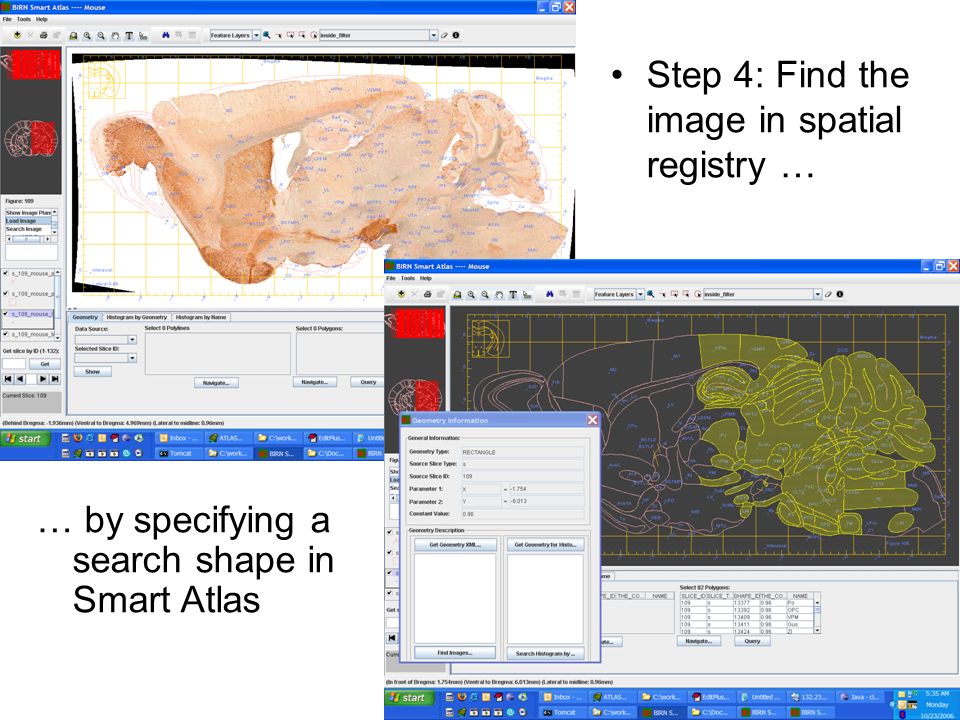Click zoom-out magnifier in front window toolbar
Viewport: 960px width, 720px height.
point(485,294)
